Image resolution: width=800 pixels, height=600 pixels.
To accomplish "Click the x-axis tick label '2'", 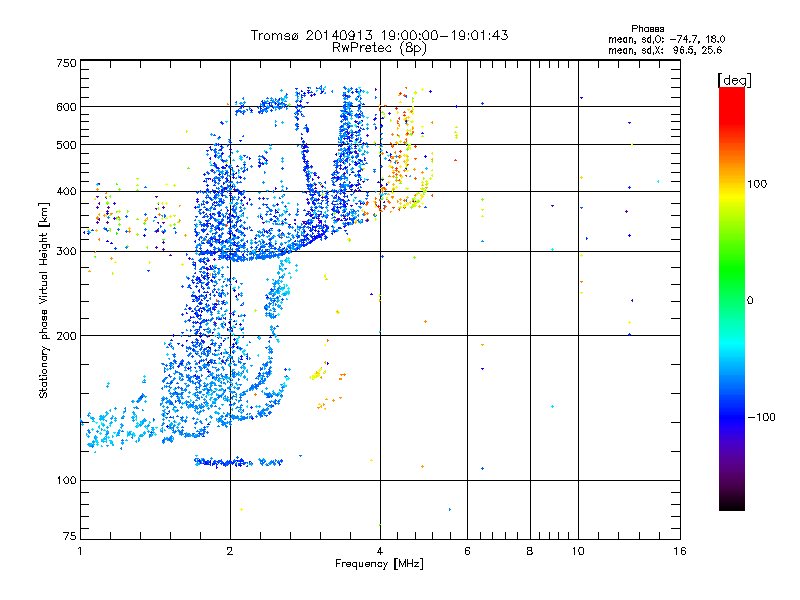I will coord(230,551).
